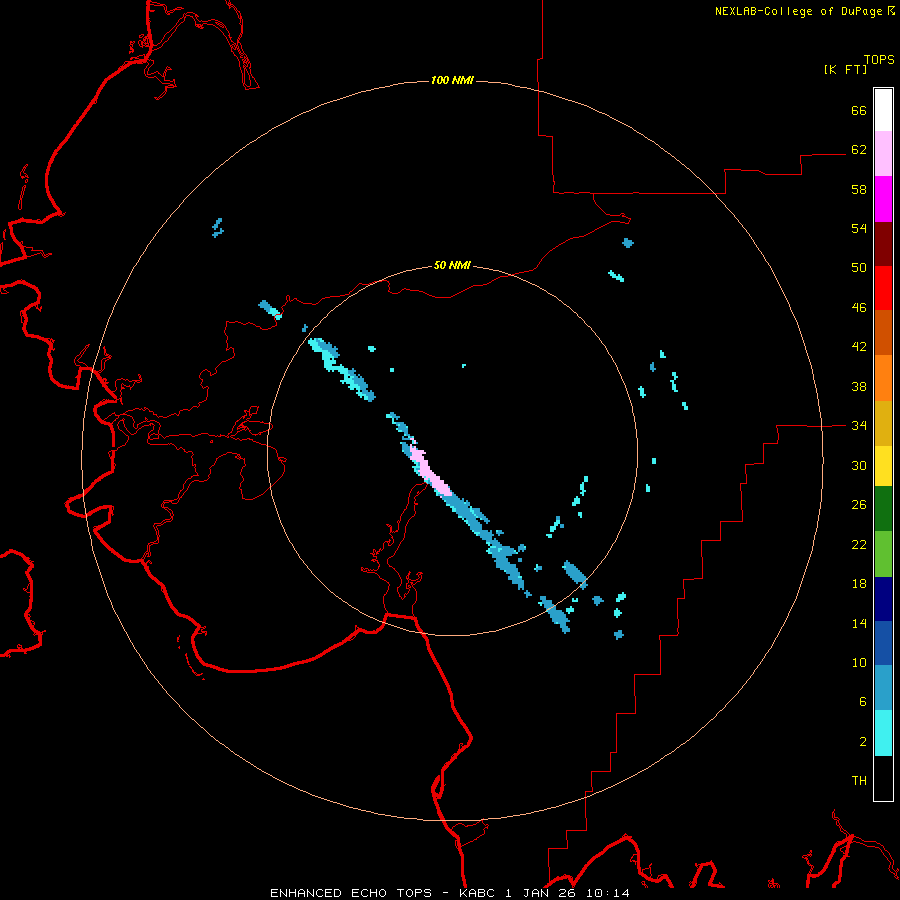Click the pink high echo-top core near radar center
Screen dimensions: 900x900
[429, 472]
